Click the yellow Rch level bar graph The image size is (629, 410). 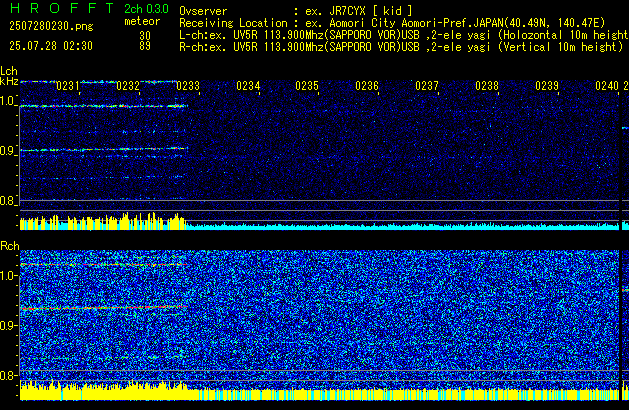[x=319, y=391]
